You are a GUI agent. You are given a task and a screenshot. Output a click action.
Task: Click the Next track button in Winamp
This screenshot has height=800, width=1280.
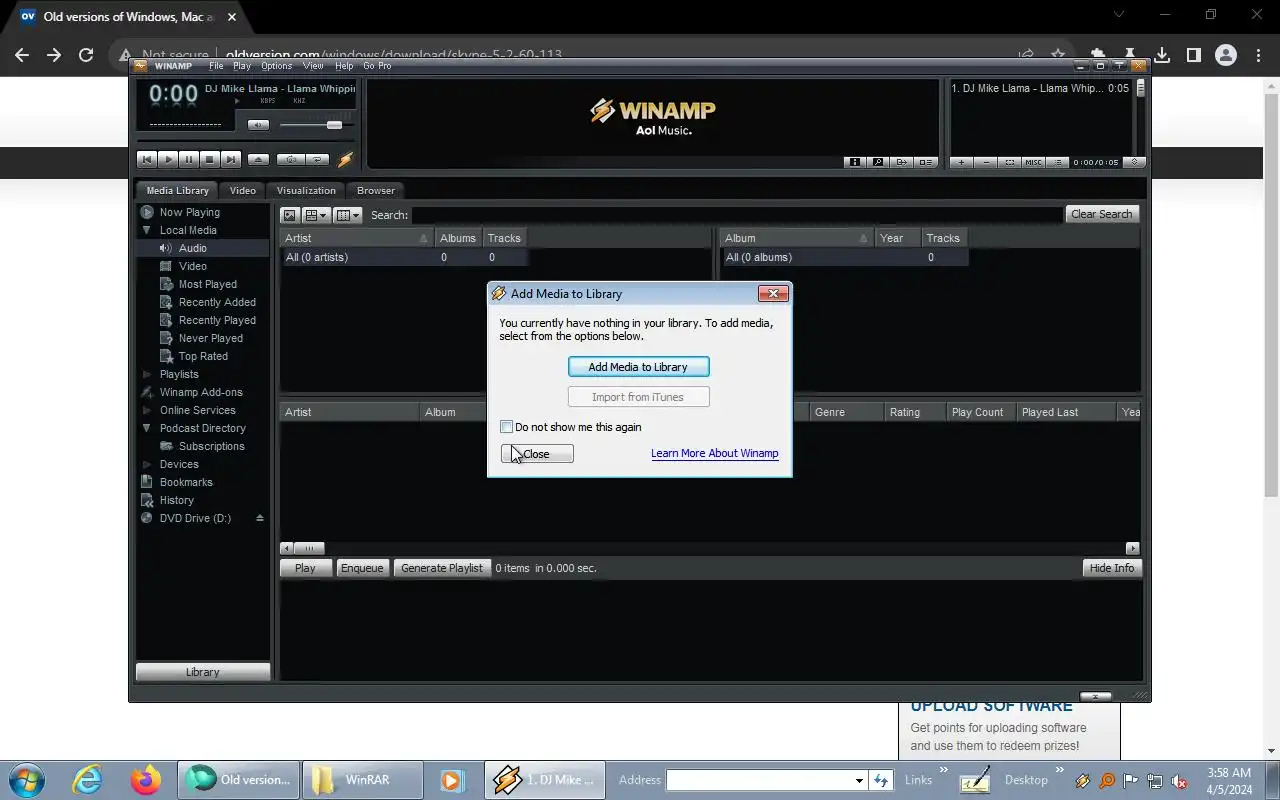(x=231, y=159)
